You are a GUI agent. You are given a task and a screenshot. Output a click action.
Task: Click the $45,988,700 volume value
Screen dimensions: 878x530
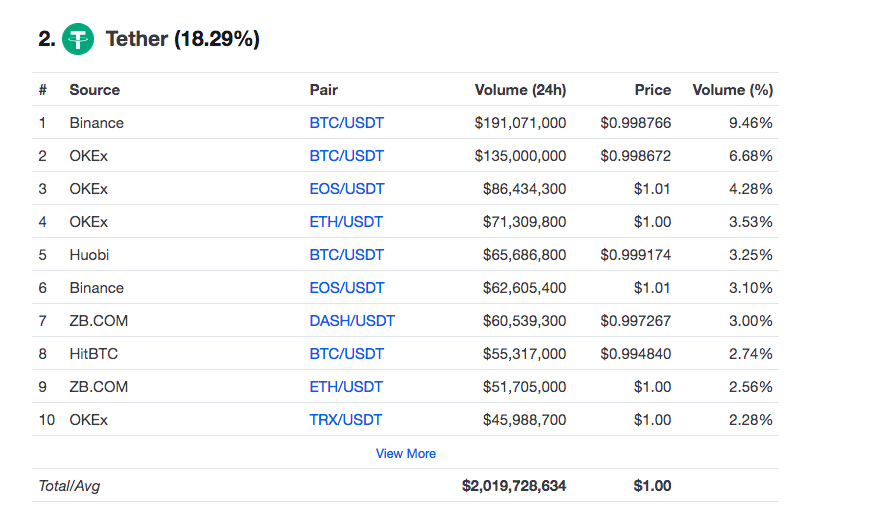pos(525,420)
